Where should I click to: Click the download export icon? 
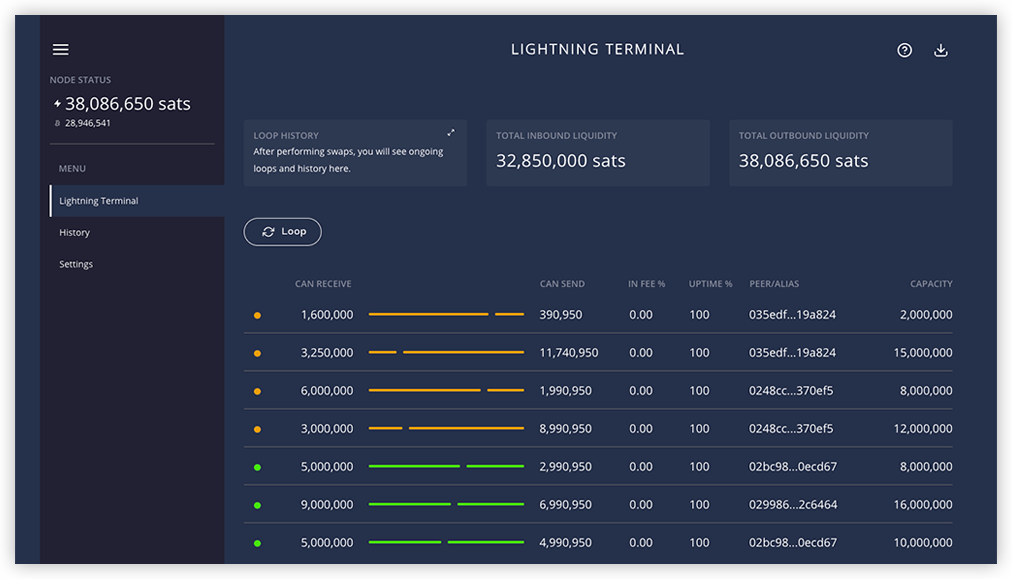[x=940, y=50]
